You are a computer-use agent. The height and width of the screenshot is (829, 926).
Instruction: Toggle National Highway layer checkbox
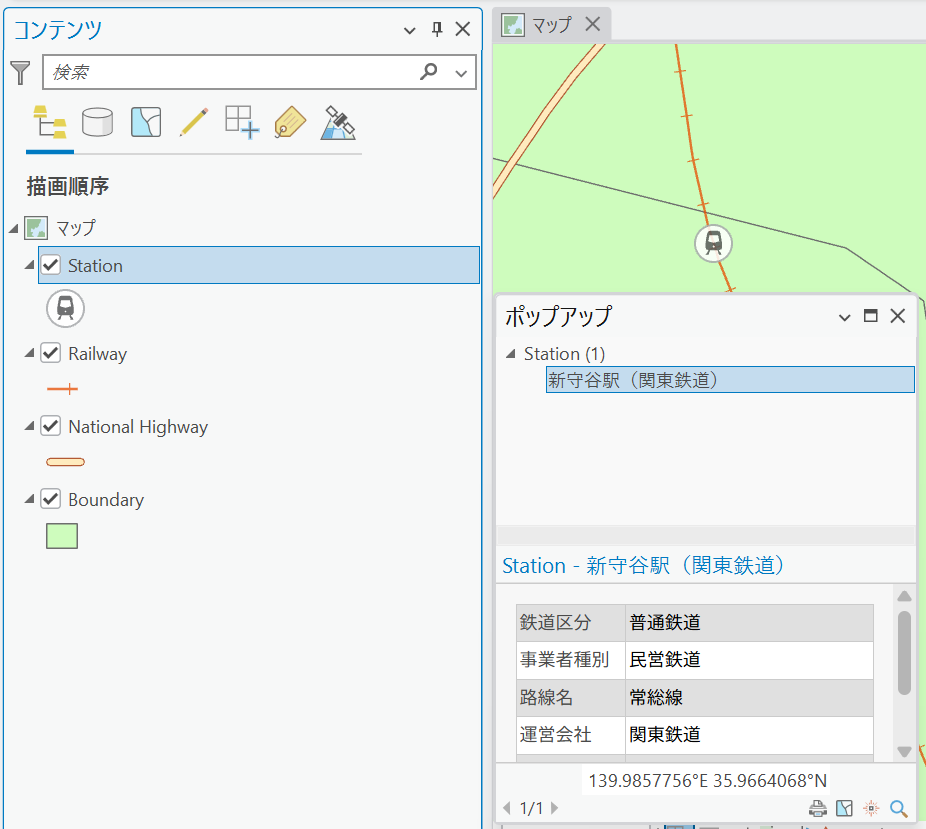[51, 426]
